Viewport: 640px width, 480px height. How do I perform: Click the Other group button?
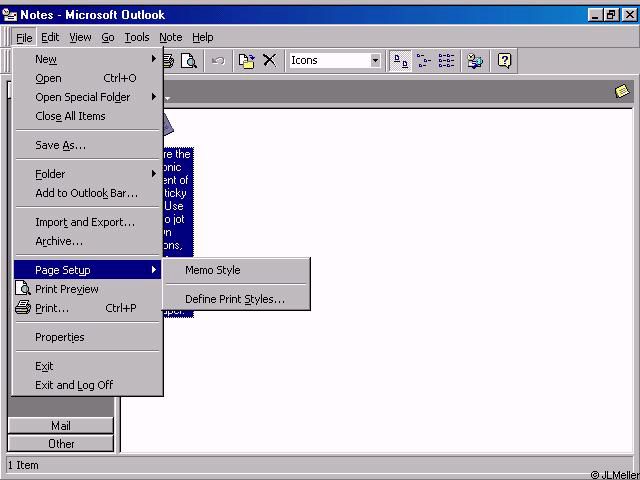[x=60, y=444]
